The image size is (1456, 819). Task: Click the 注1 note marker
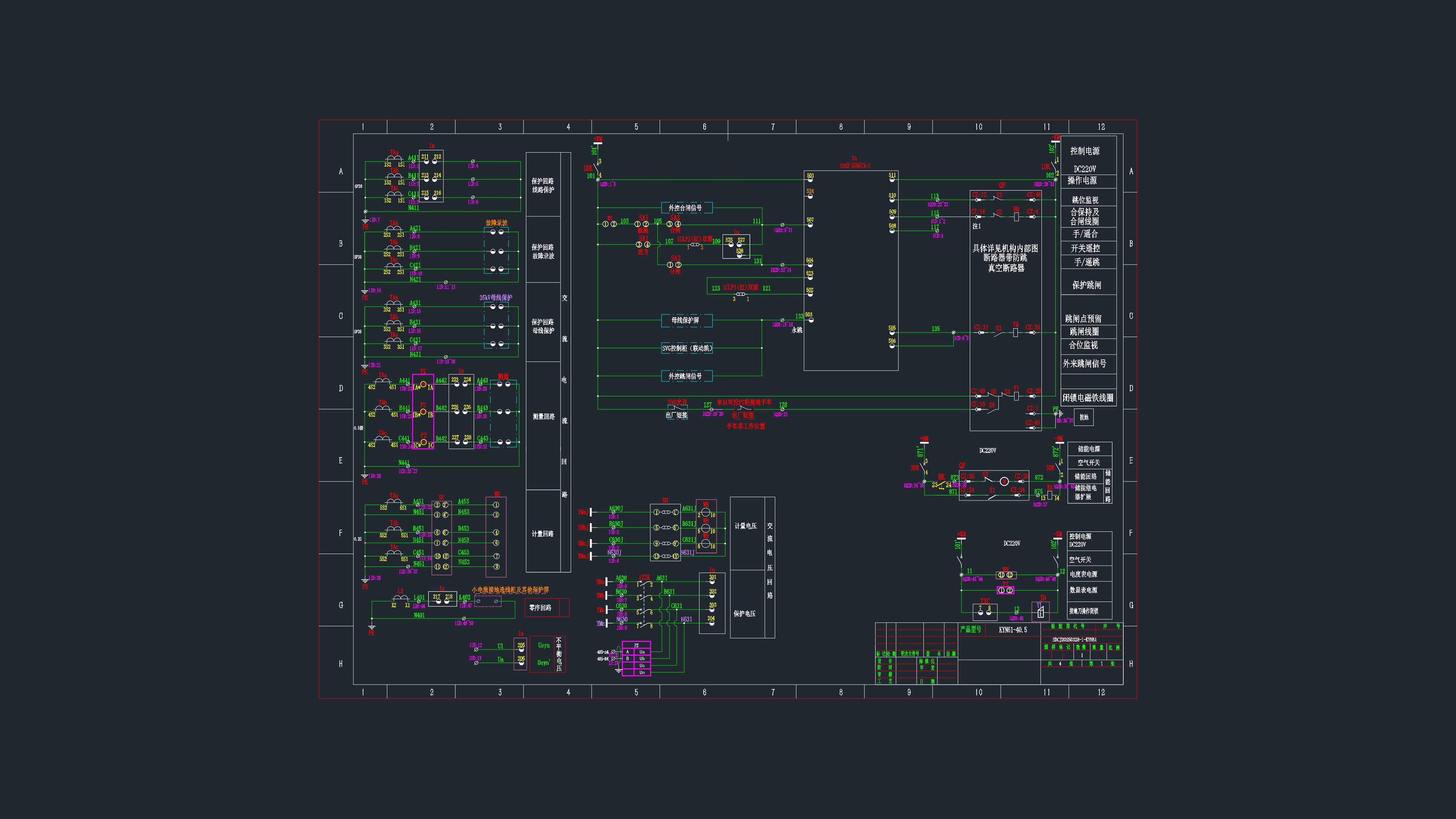coord(977,226)
